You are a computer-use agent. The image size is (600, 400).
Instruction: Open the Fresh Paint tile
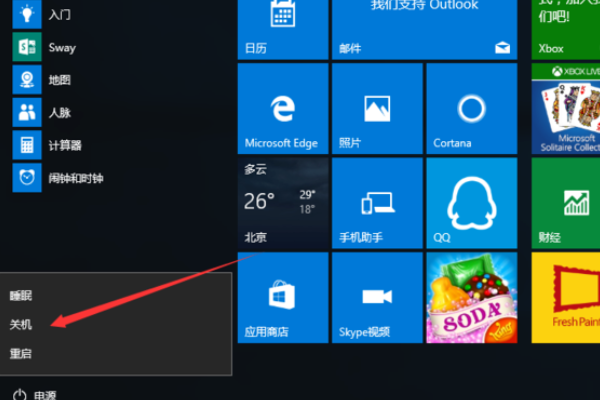pyautogui.click(x=566, y=298)
